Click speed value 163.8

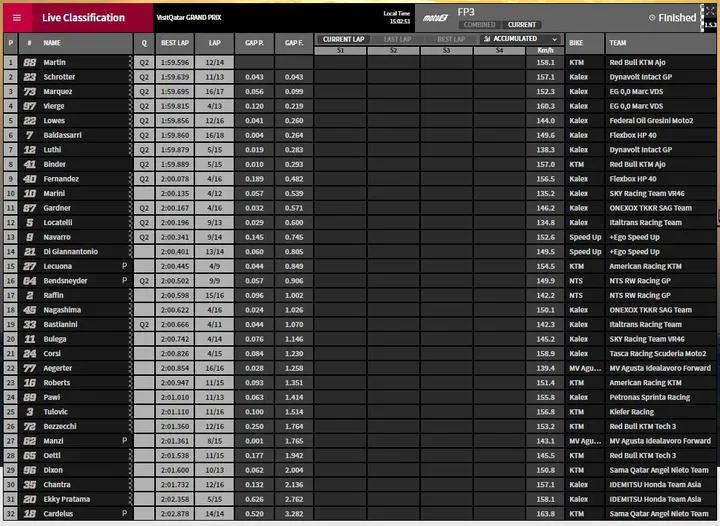[x=546, y=514]
